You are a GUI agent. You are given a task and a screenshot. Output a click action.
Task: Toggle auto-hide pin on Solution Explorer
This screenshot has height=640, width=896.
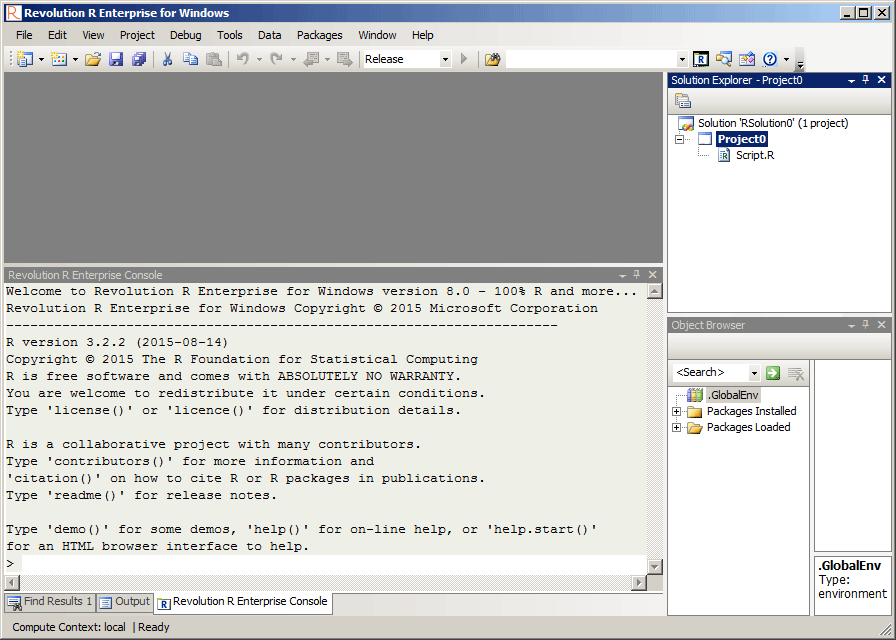[866, 80]
